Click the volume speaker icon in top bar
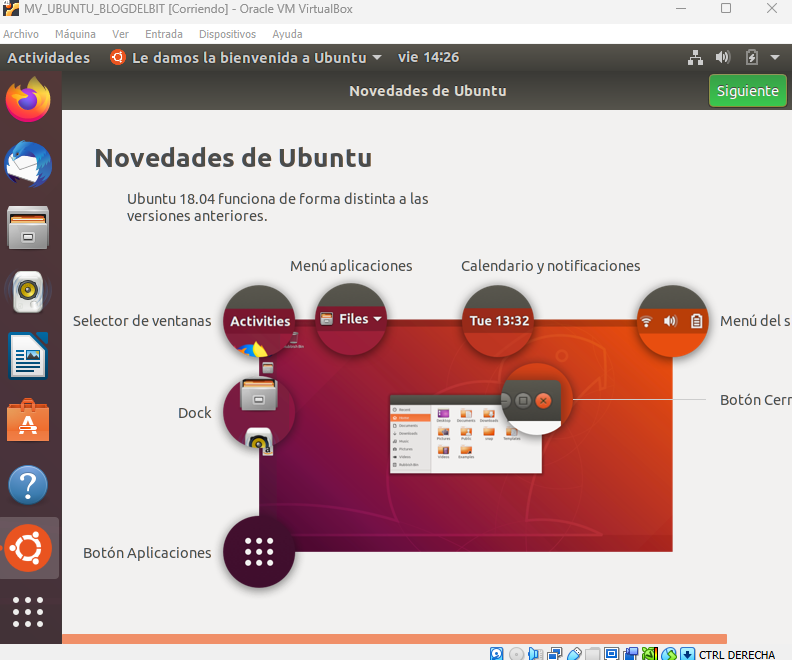This screenshot has height=660, width=792. 723,58
